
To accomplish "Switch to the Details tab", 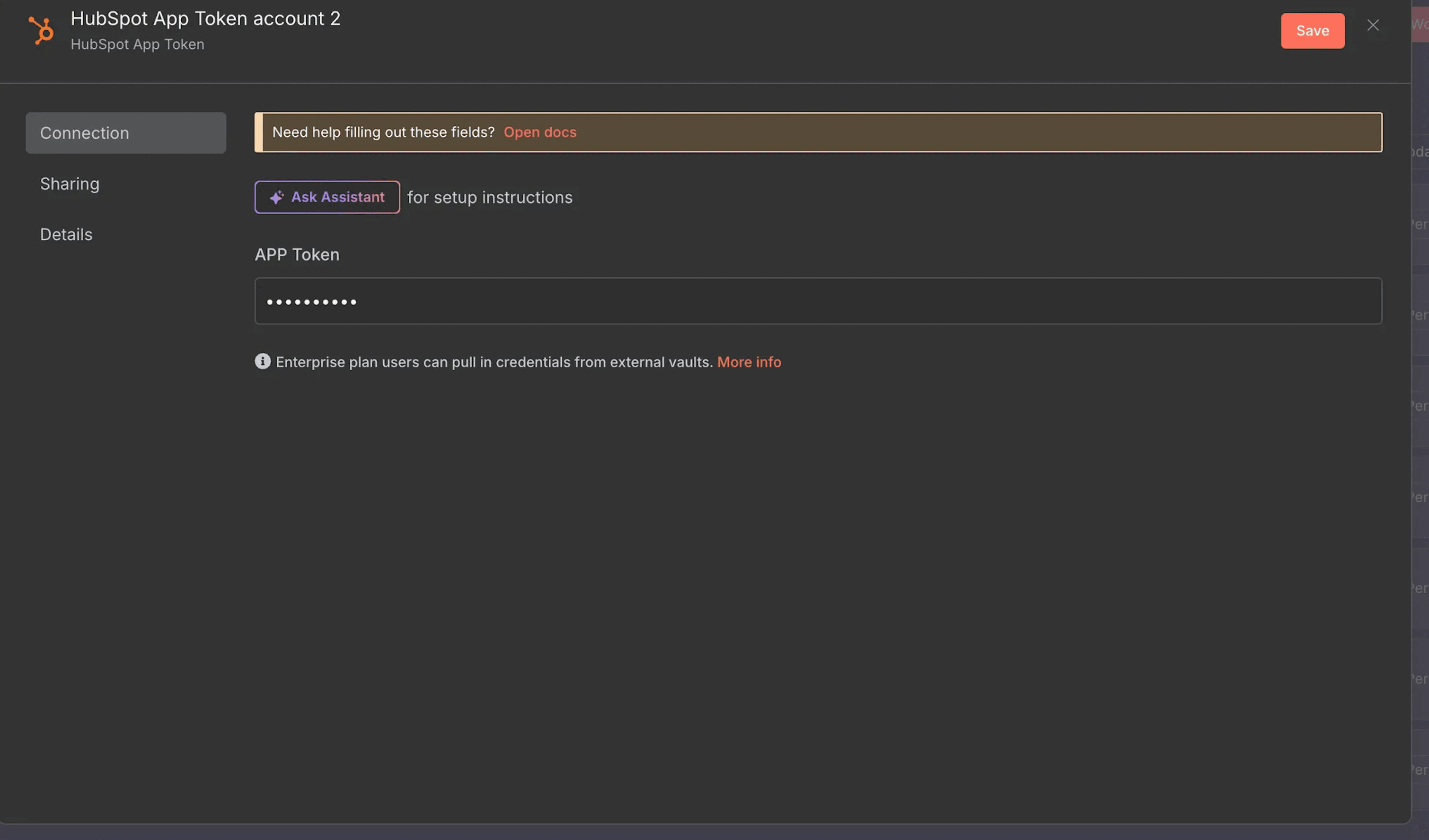I will click(x=66, y=234).
